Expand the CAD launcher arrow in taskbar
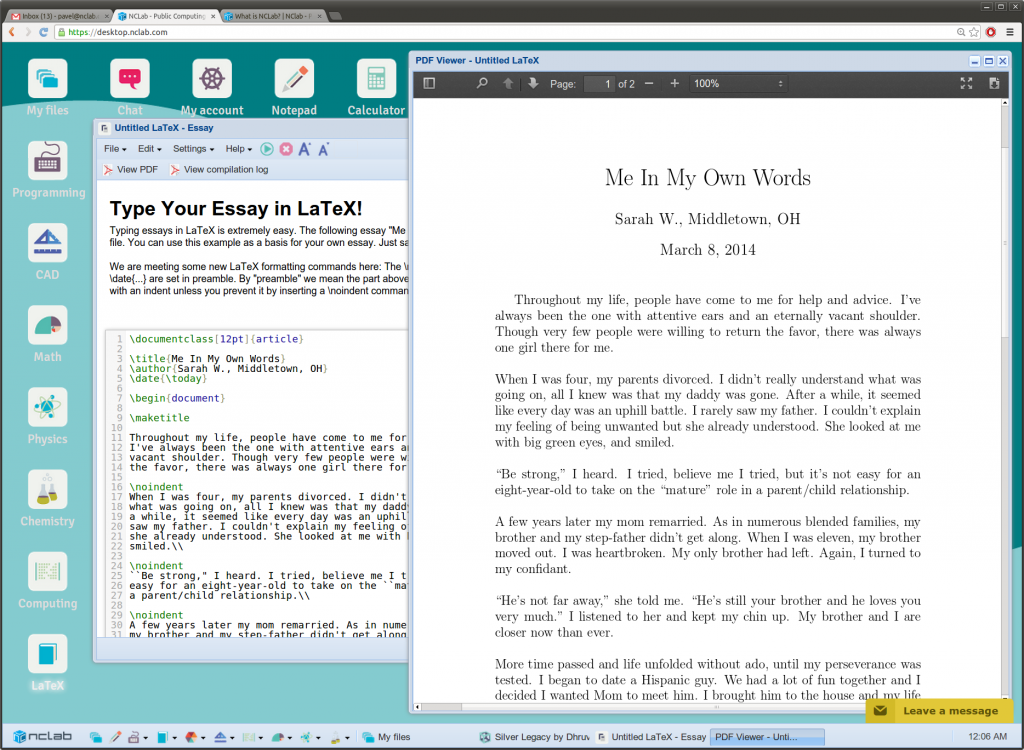The width and height of the screenshot is (1024, 750). (232, 738)
